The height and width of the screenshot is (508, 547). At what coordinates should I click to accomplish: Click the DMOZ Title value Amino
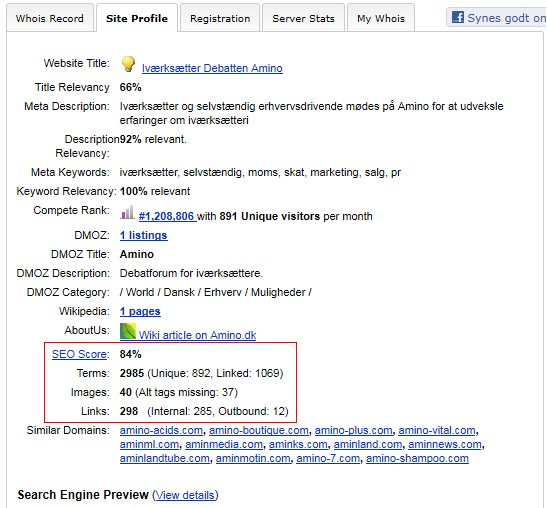[136, 254]
